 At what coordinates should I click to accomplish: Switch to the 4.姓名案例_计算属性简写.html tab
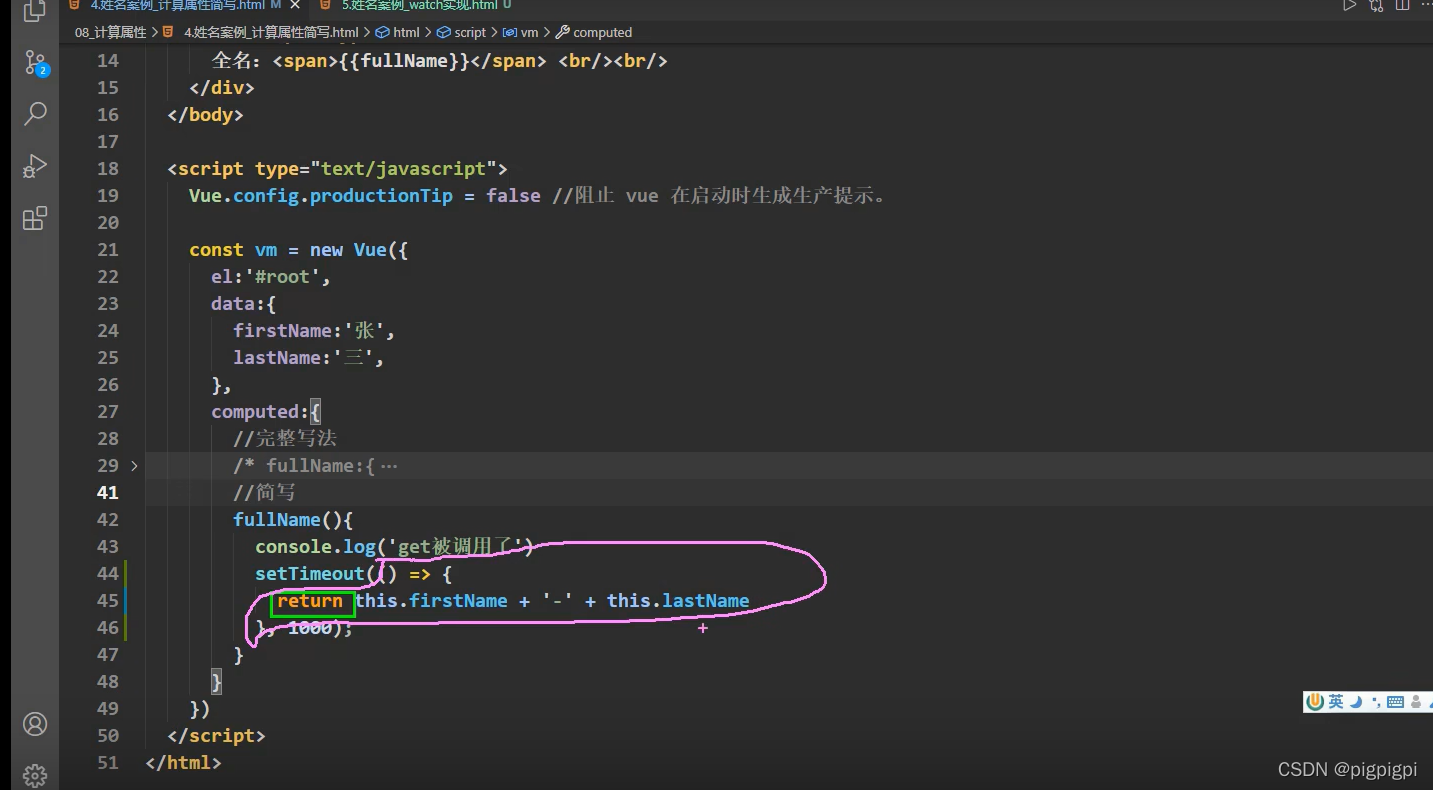coord(178,5)
